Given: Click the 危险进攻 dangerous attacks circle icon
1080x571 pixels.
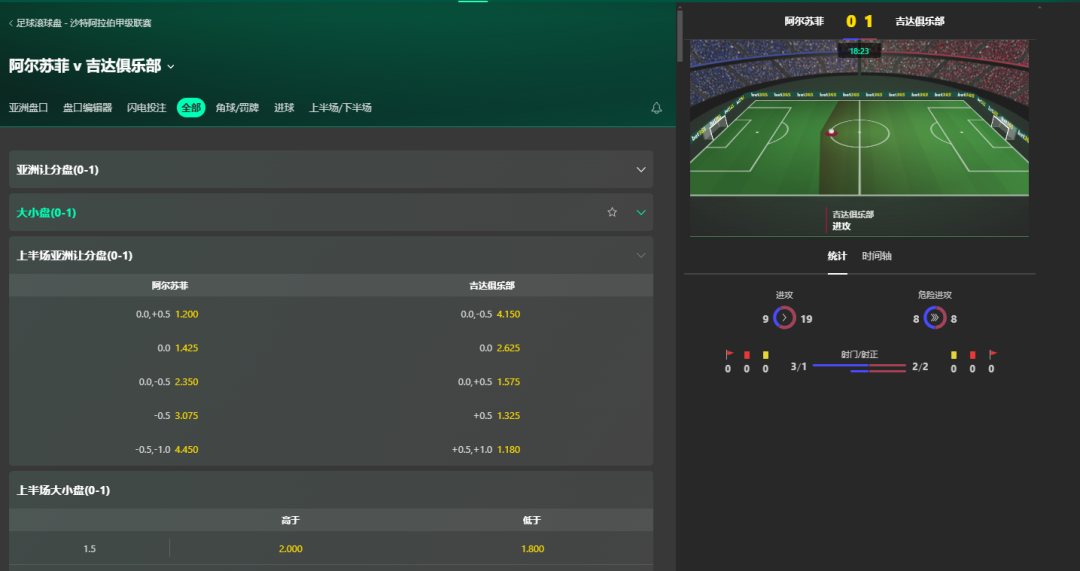Looking at the screenshot, I should pyautogui.click(x=935, y=318).
